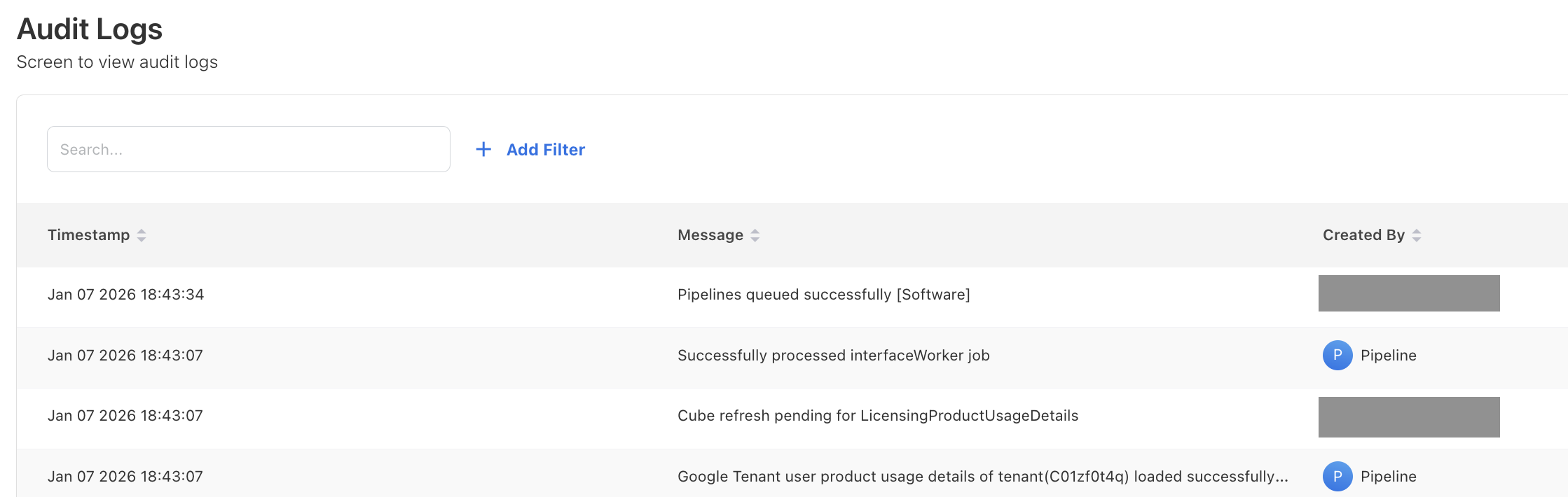Focus the Search input field
This screenshot has height=497, width=1568.
[248, 149]
